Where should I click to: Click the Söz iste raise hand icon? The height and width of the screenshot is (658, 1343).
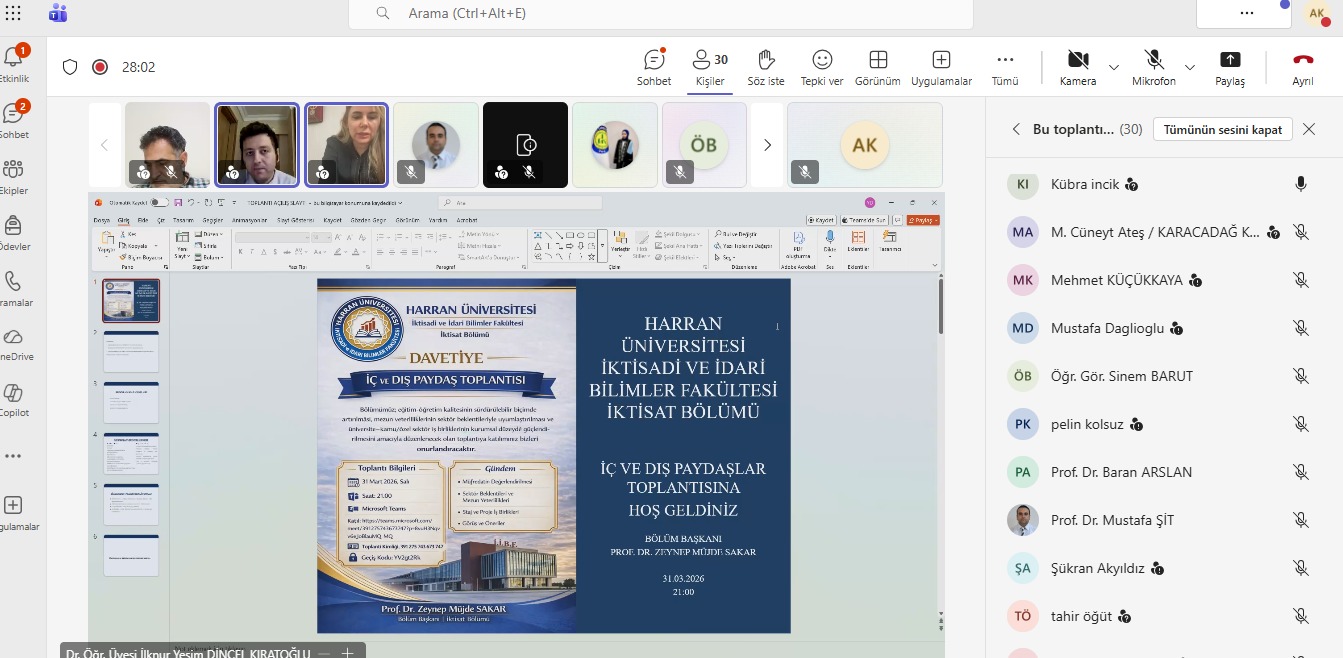coord(766,67)
